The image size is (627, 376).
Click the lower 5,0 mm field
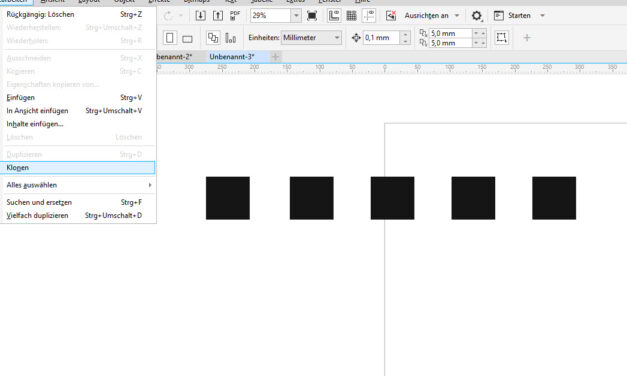coord(451,43)
